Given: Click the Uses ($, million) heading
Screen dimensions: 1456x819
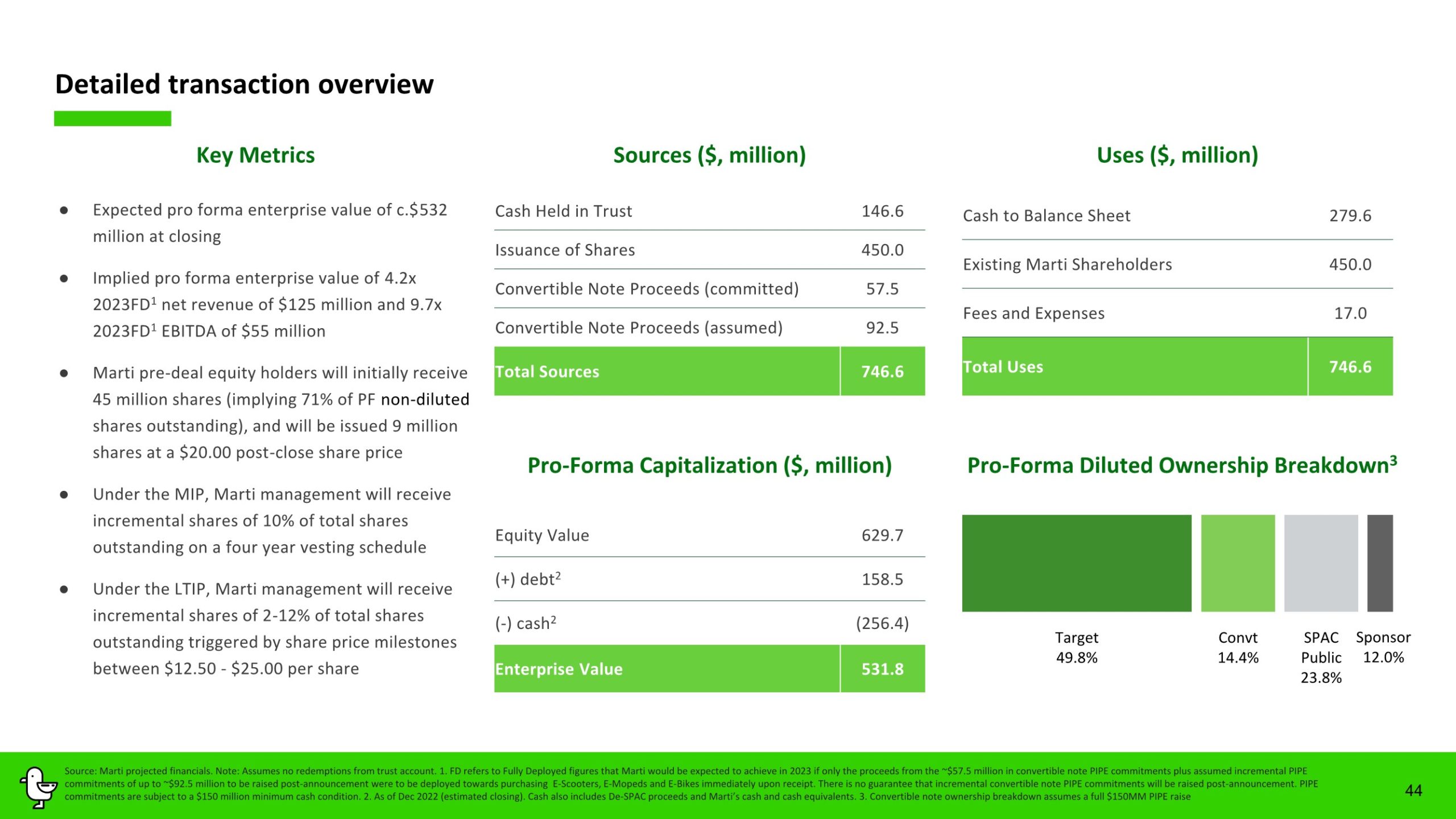Looking at the screenshot, I should (x=1177, y=155).
